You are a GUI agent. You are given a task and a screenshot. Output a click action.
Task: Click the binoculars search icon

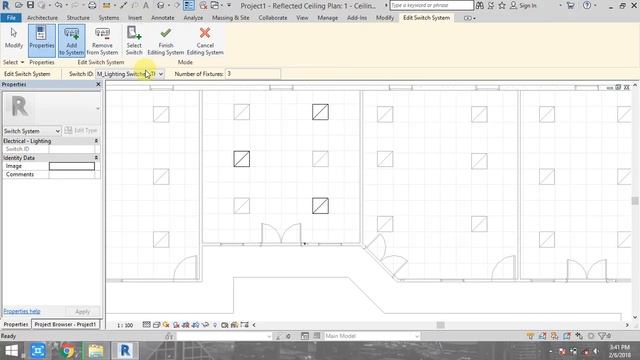tap(480, 5)
